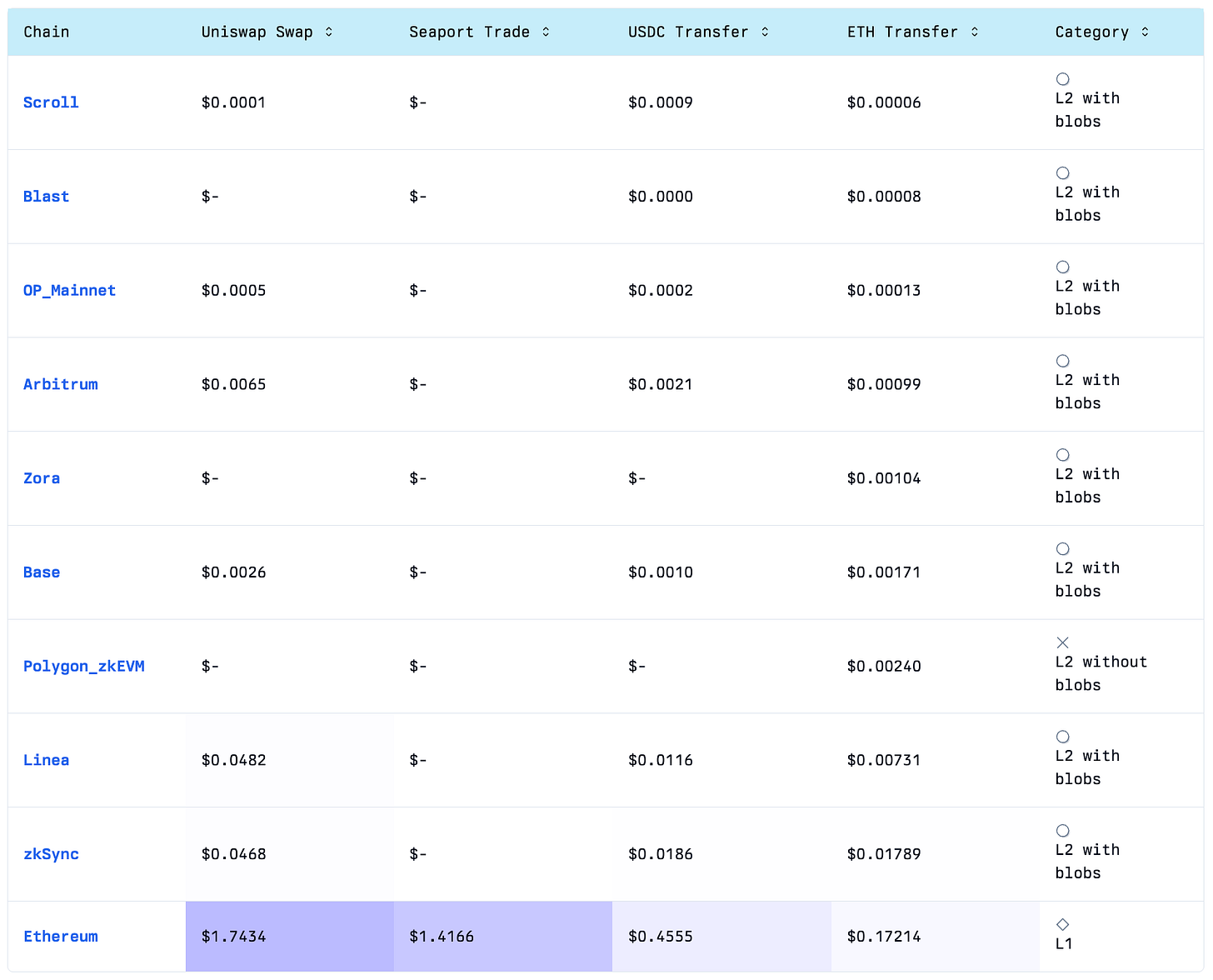Sort by the Uniswap Swap column arrows
Screen dimensions: 1213x980
click(329, 32)
